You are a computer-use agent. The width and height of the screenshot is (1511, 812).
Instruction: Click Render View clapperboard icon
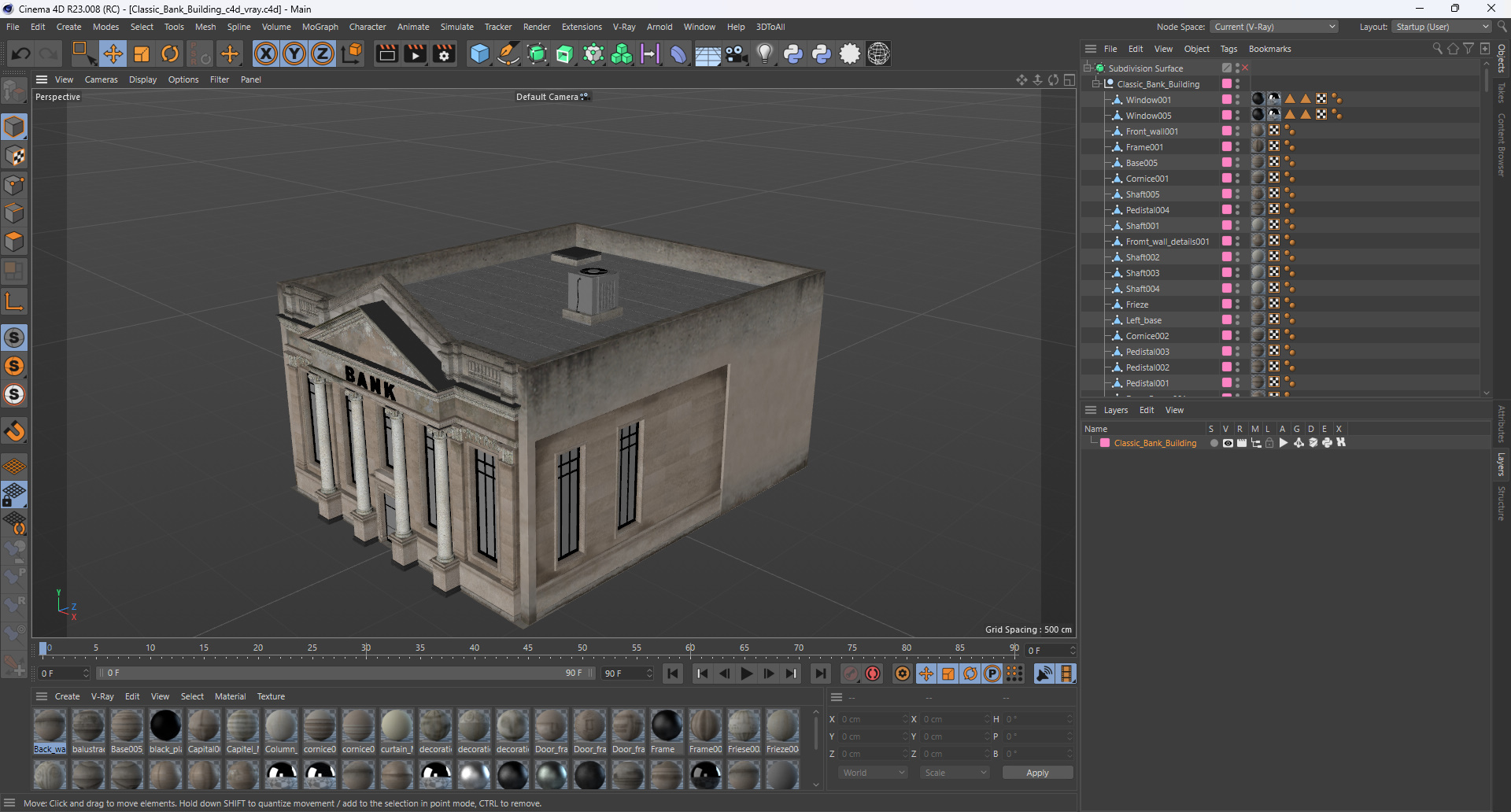click(386, 54)
